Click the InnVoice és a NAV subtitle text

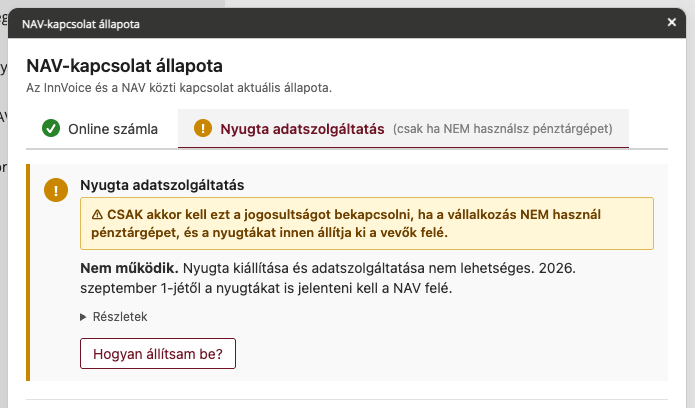click(179, 88)
